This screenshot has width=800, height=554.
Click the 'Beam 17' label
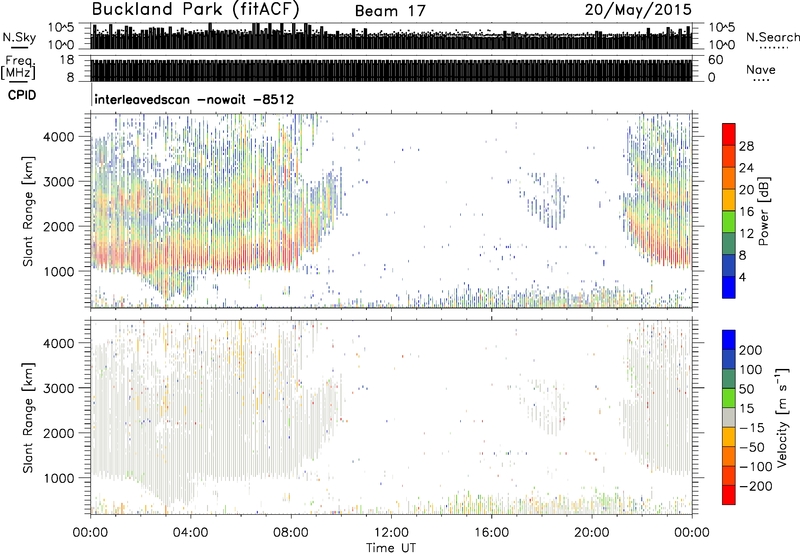tap(390, 11)
